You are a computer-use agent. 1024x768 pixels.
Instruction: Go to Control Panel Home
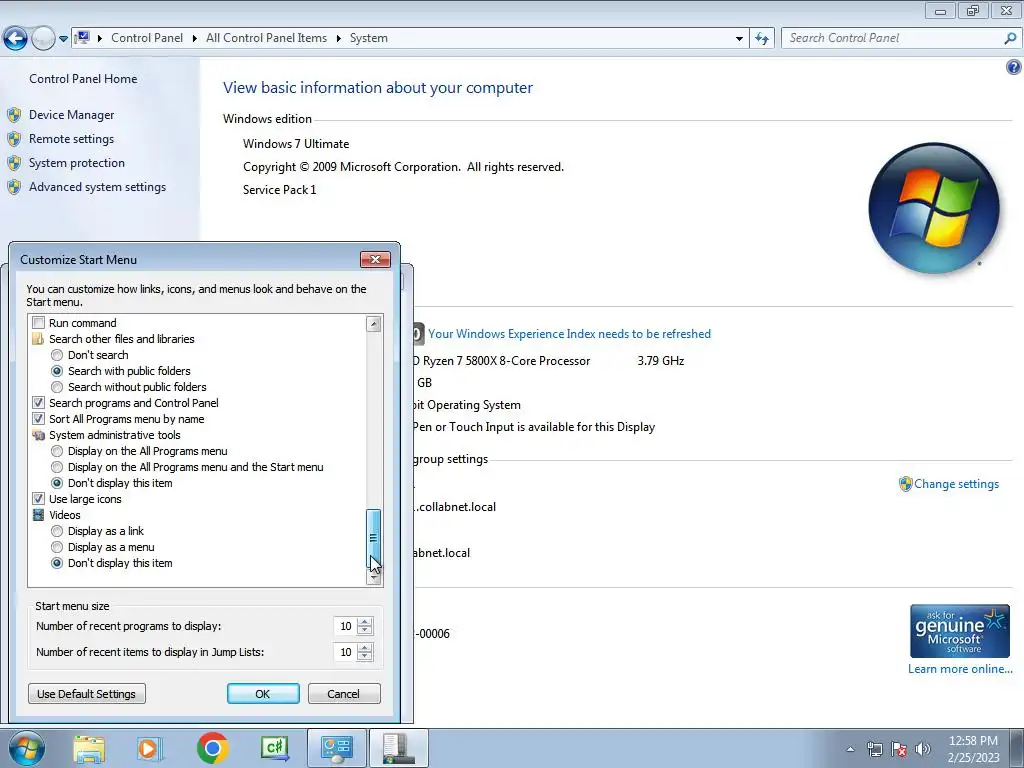(83, 79)
